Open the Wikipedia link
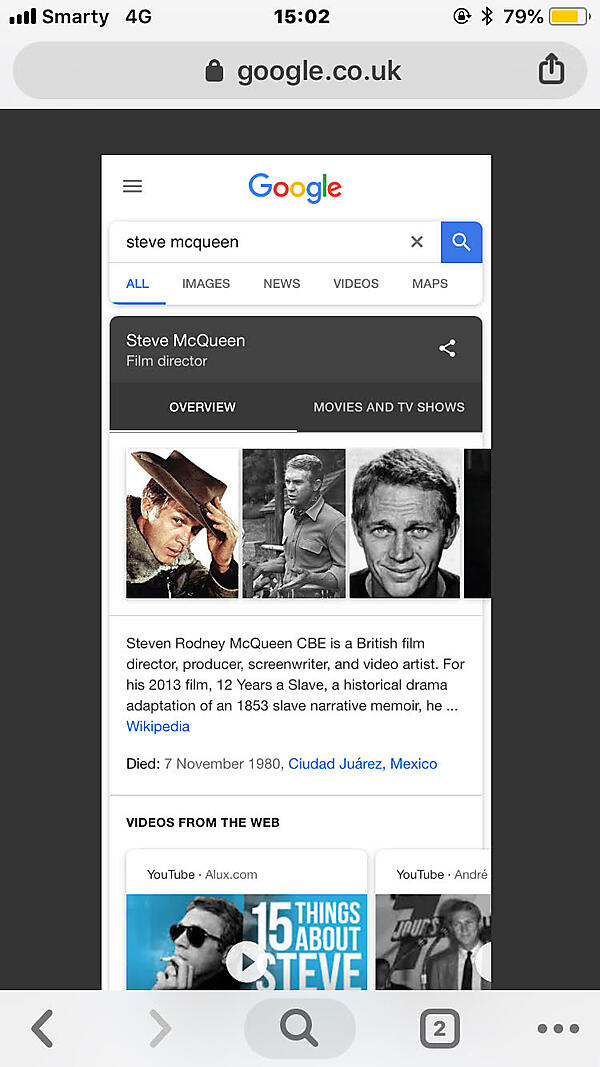600x1067 pixels. (158, 726)
